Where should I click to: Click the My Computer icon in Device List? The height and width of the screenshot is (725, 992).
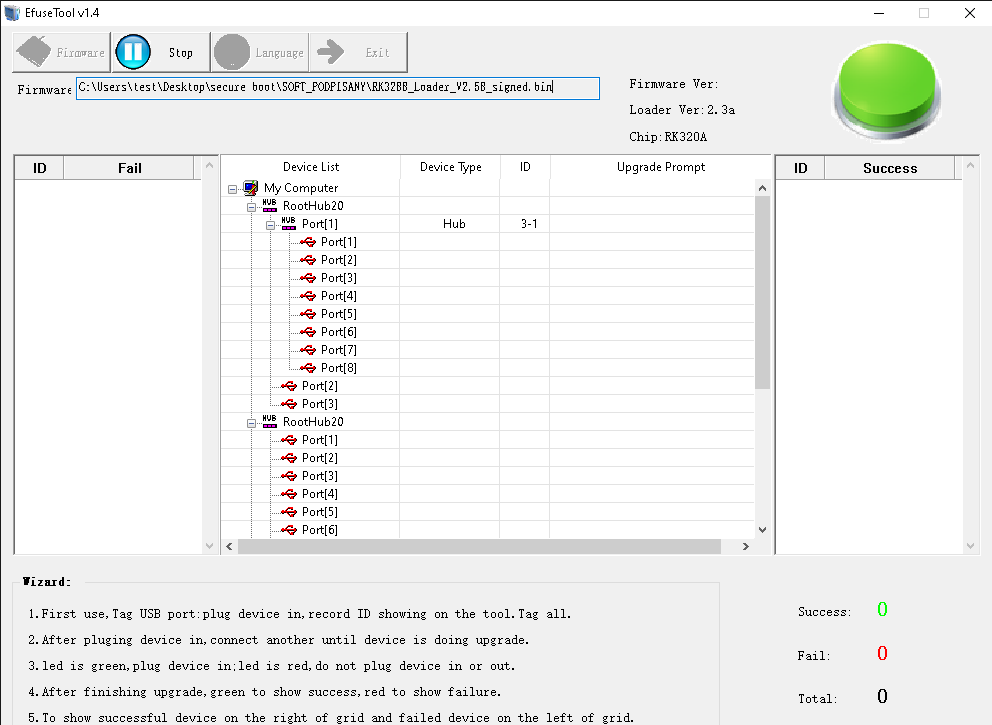(249, 187)
